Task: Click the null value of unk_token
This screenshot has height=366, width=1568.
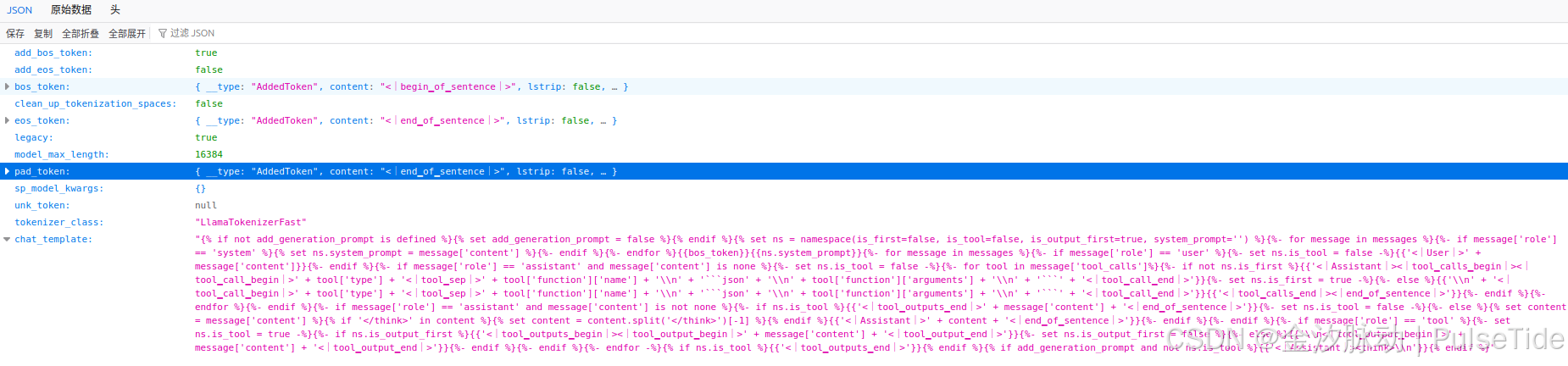Action: pos(206,205)
